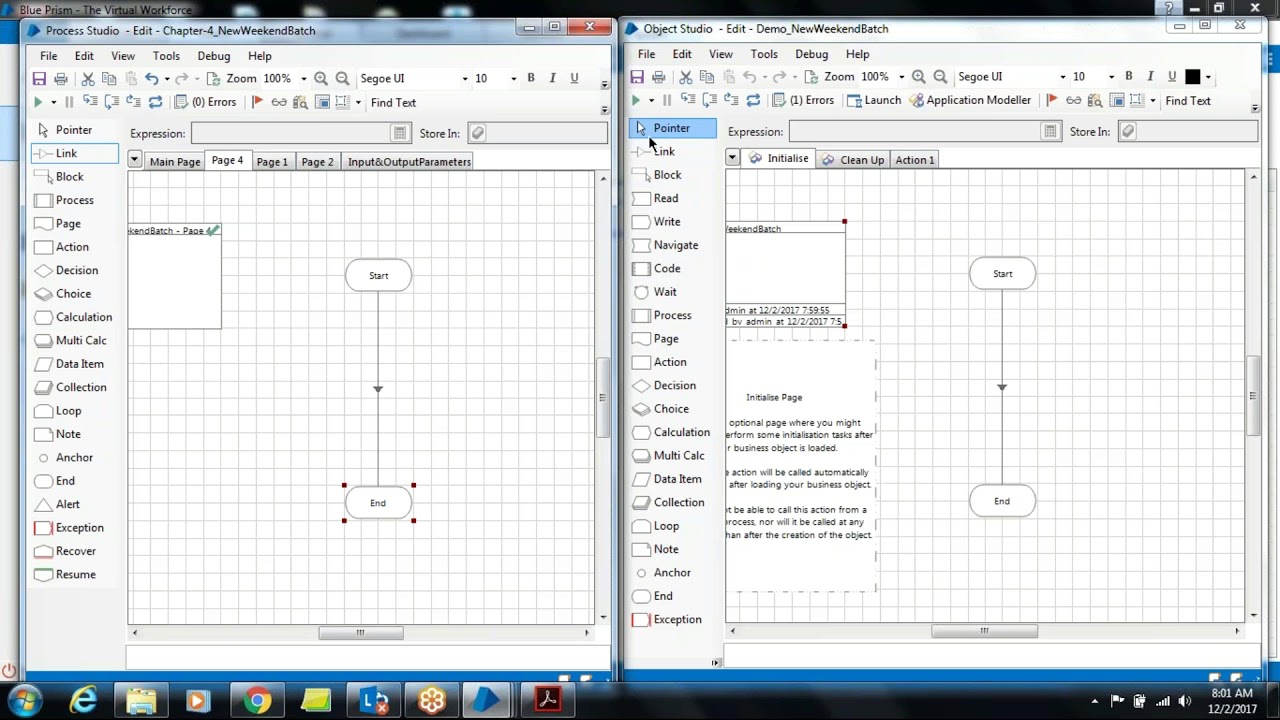Expand the font color dropdown arrow in Object Studio
This screenshot has width=1280, height=720.
coord(1208,77)
